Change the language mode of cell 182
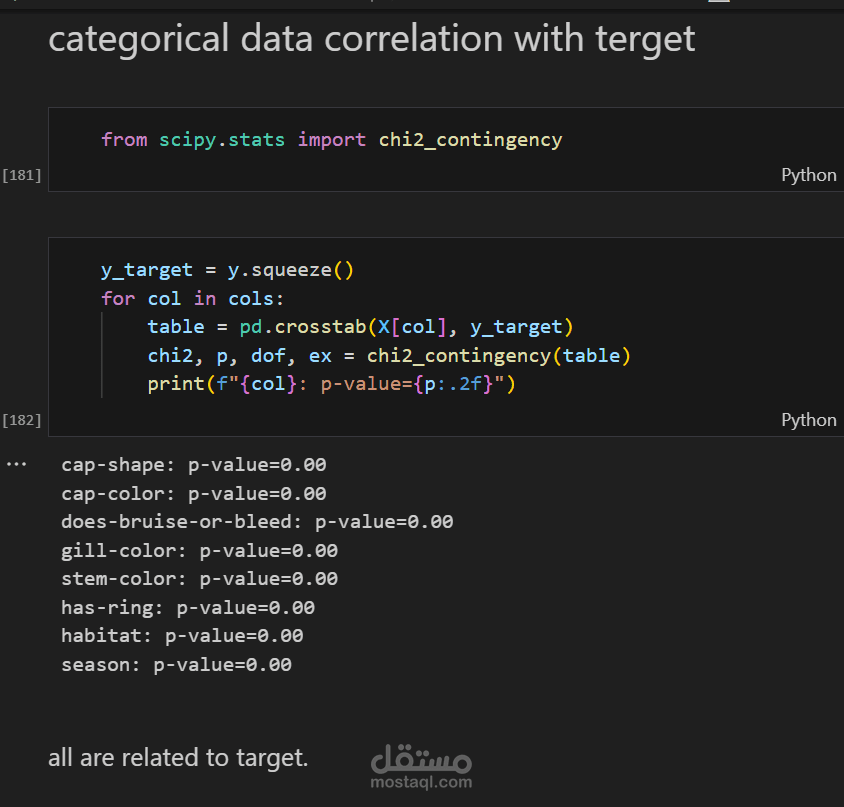Viewport: 844px width, 807px height. [x=808, y=420]
